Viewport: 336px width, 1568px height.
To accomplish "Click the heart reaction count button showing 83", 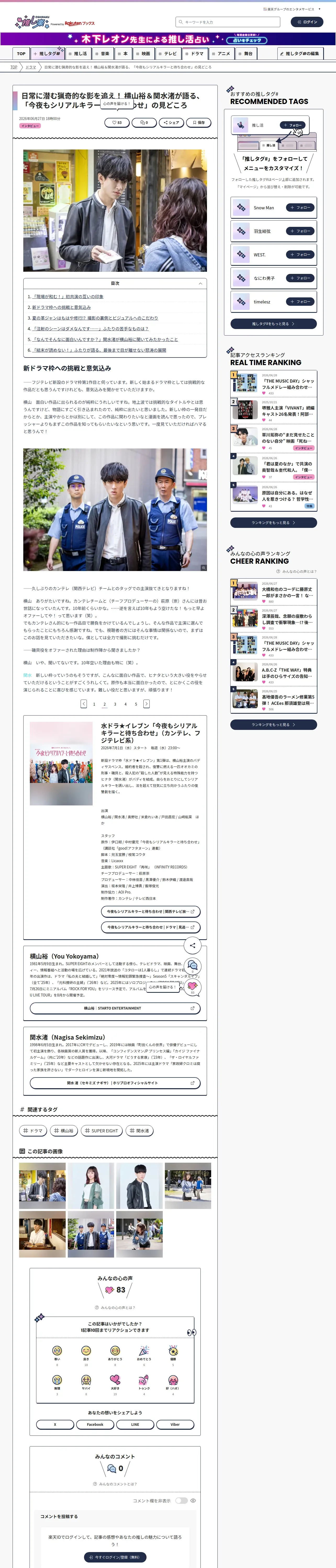I will click(116, 122).
